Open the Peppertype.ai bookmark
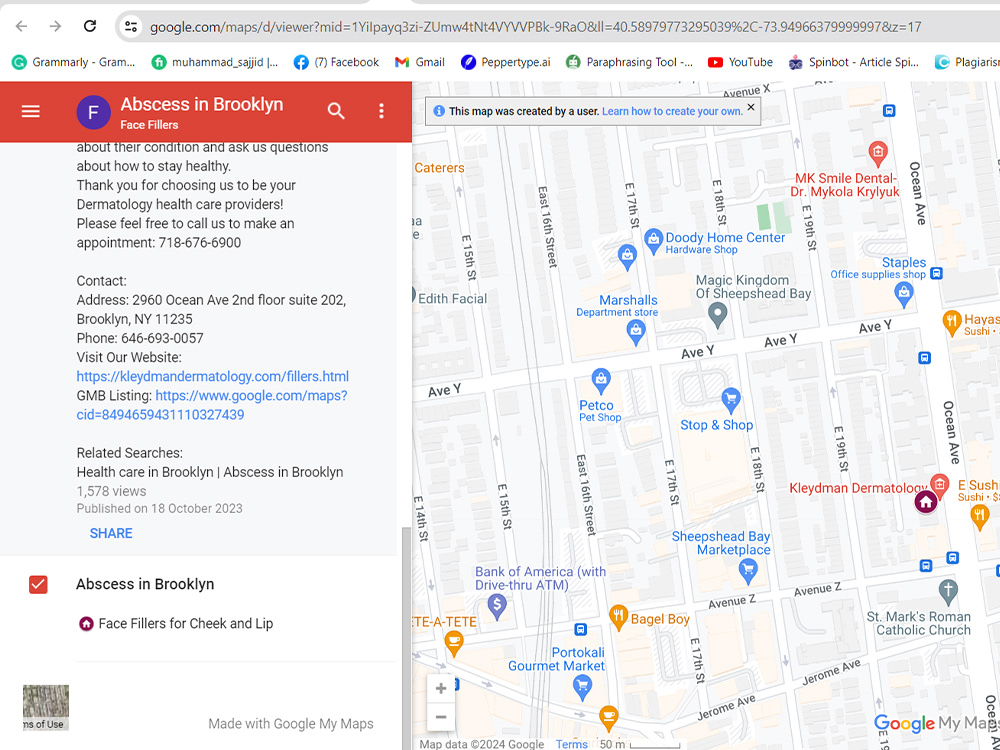Image resolution: width=1000 pixels, height=750 pixels. tap(506, 62)
